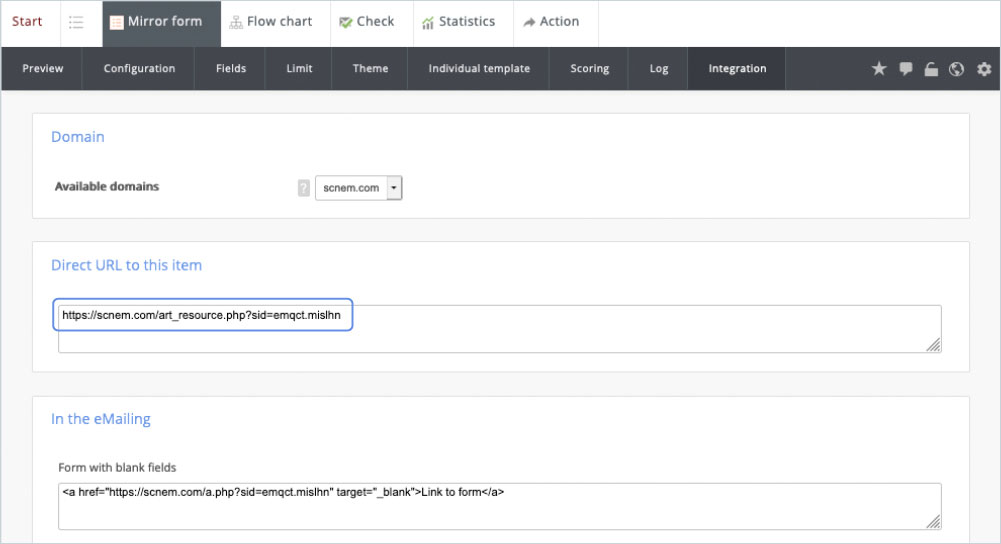The image size is (1001, 544).
Task: Go to the Statistics tab
Action: (x=458, y=22)
